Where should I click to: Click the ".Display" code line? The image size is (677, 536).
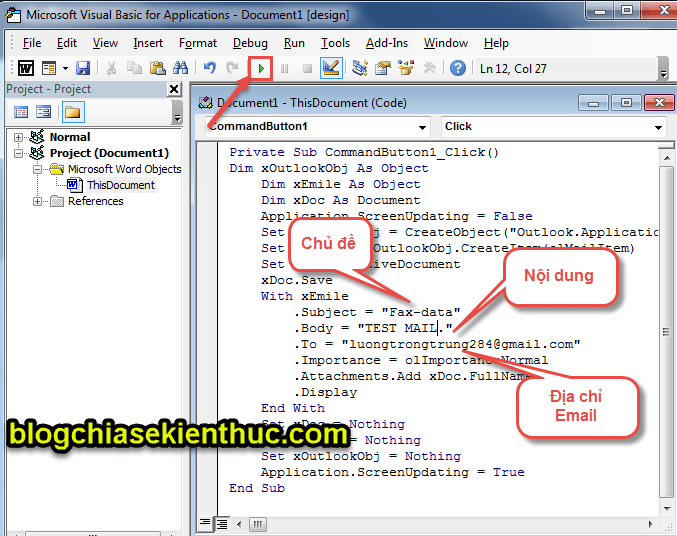click(x=326, y=392)
